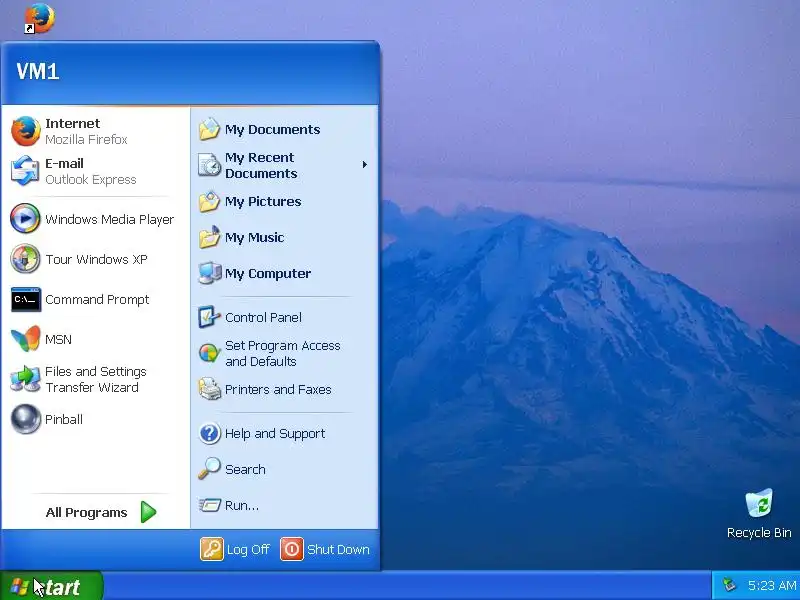Launch Windows Media Player icon
The width and height of the screenshot is (800, 600).
[x=25, y=218]
